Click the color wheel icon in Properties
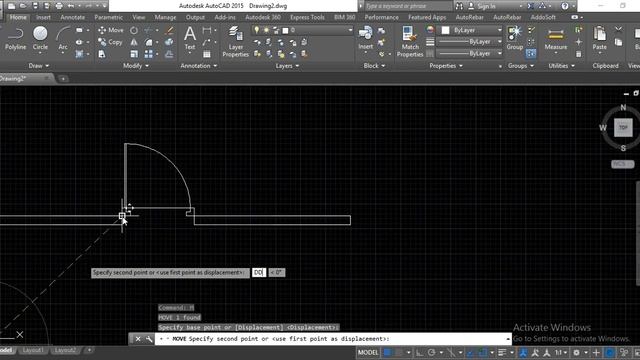The height and width of the screenshot is (360, 640). pos(430,30)
